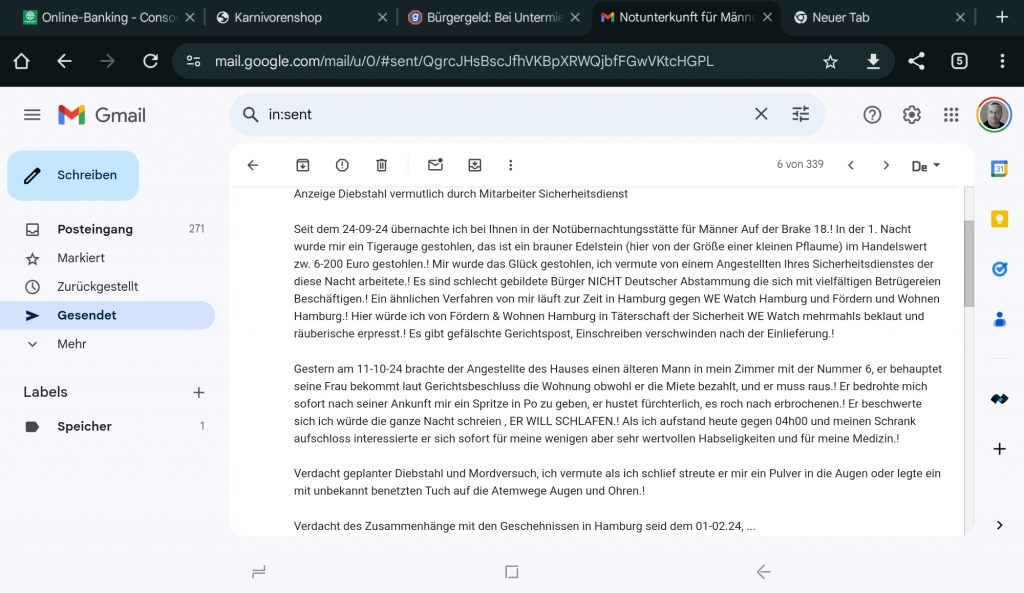This screenshot has width=1024, height=593.
Task: Open Gmail settings gear
Action: point(912,115)
